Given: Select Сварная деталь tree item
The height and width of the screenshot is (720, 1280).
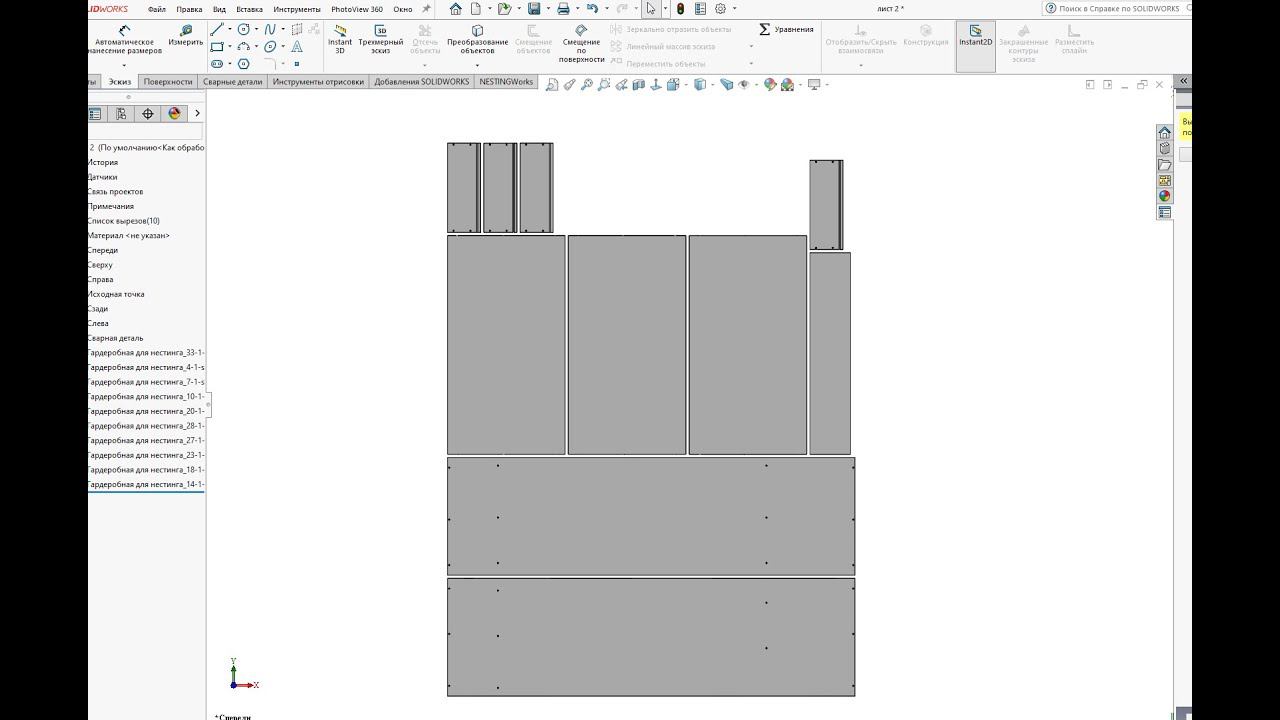Looking at the screenshot, I should 116,338.
